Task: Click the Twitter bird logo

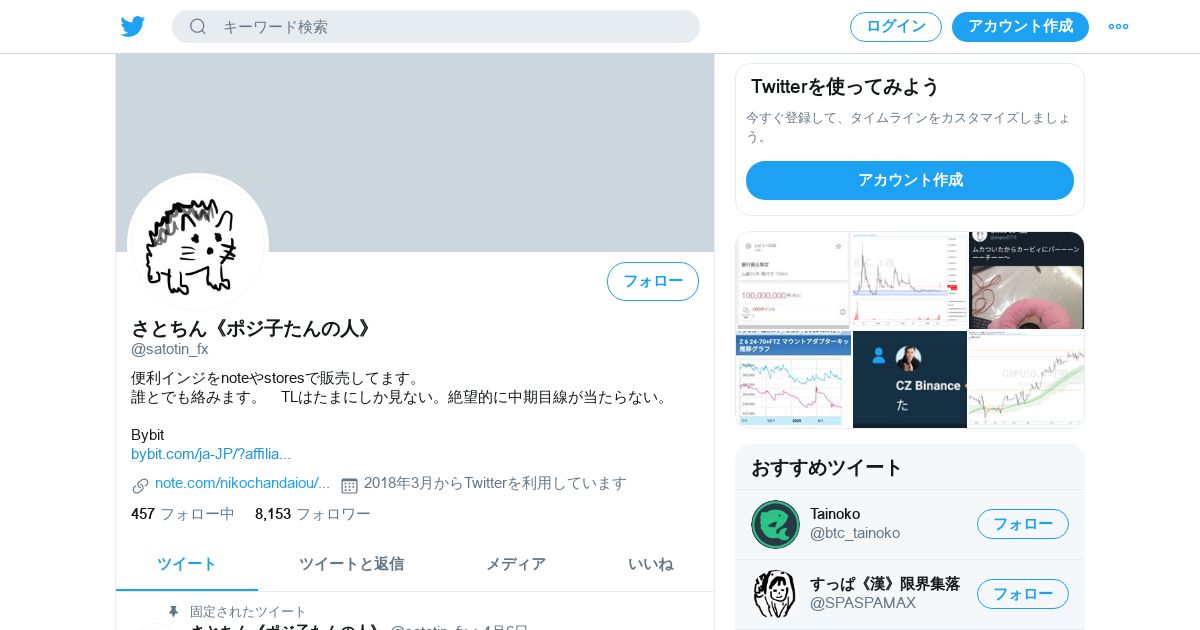Action: pyautogui.click(x=133, y=27)
